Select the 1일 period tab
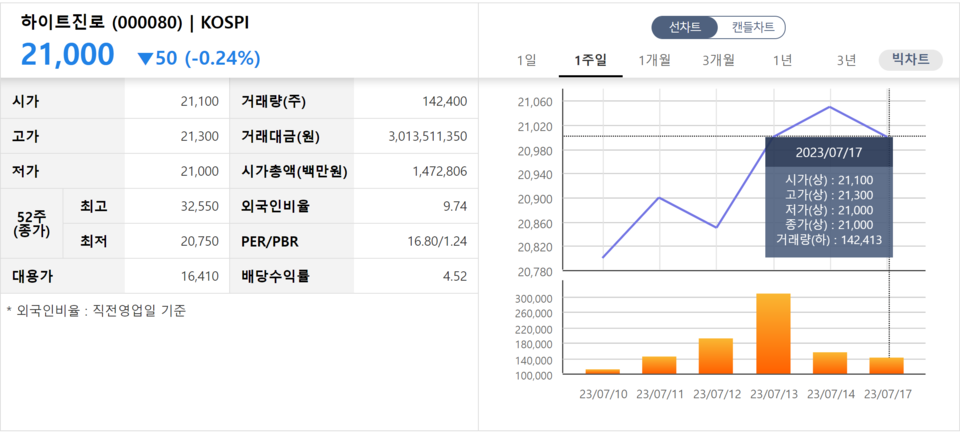Image resolution: width=960 pixels, height=432 pixels. pos(527,60)
